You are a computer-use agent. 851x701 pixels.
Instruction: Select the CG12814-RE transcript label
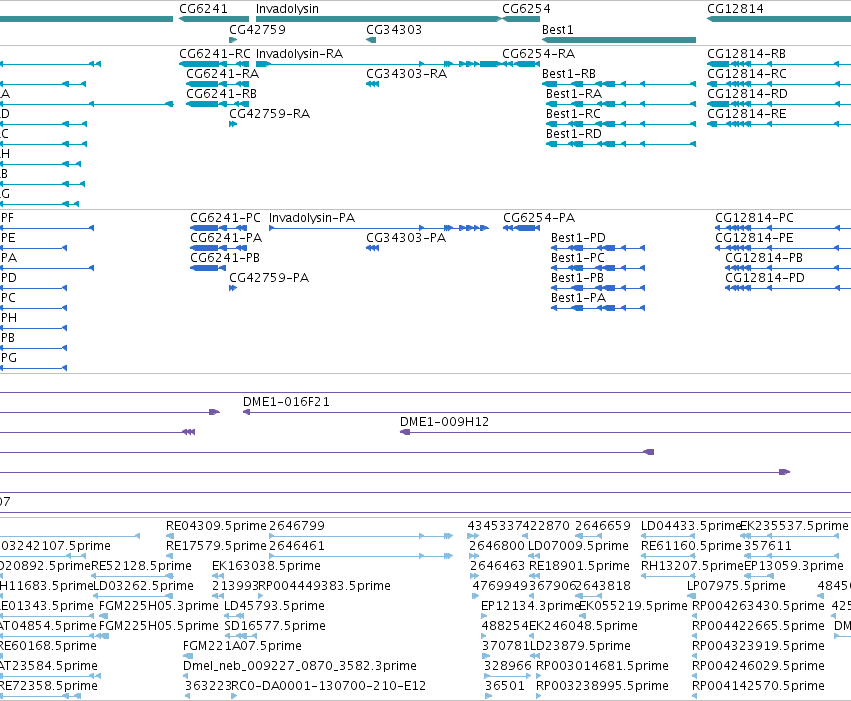(x=746, y=113)
